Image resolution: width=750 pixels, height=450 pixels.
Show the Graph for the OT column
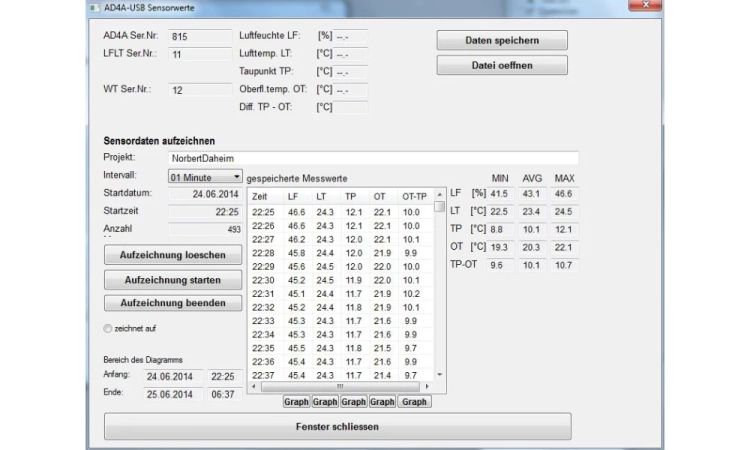click(x=382, y=402)
